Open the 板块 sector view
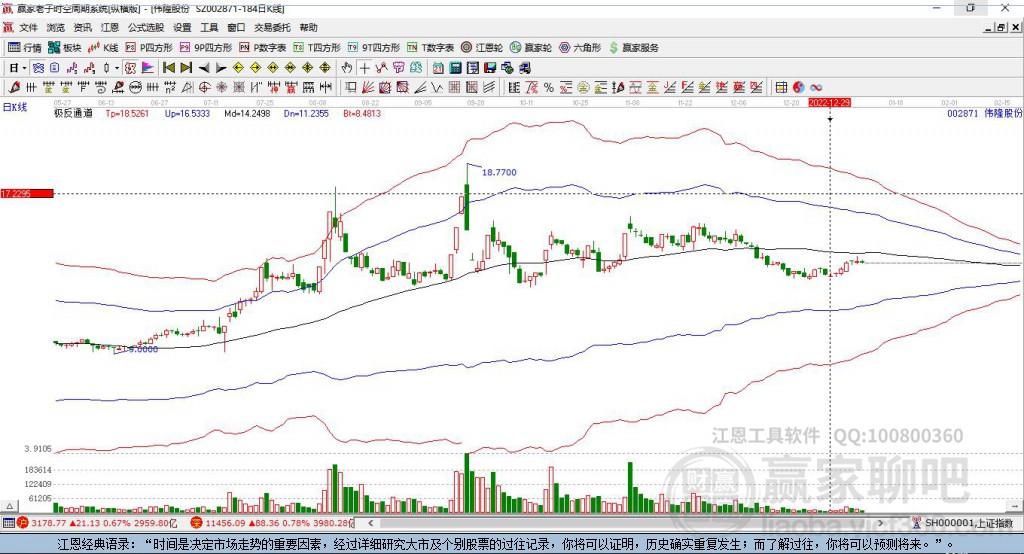 (64, 48)
